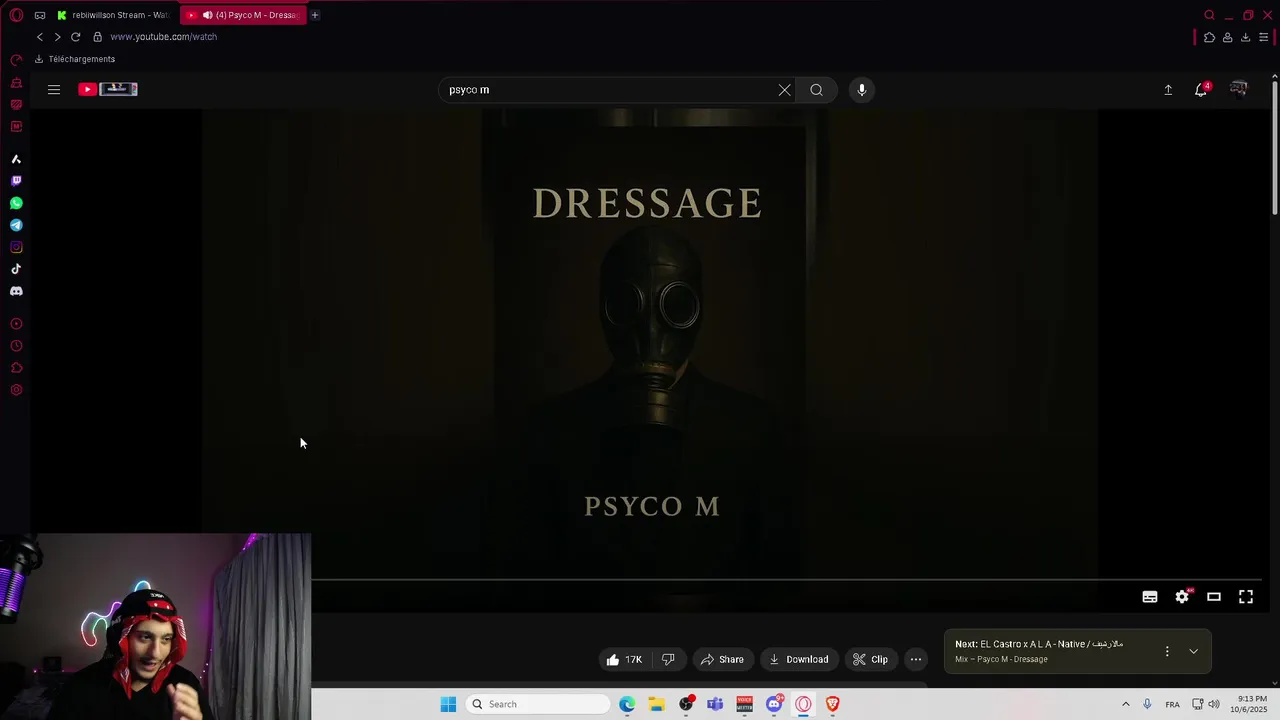Start voice search with the microphone
The height and width of the screenshot is (720, 1280).
(x=862, y=90)
